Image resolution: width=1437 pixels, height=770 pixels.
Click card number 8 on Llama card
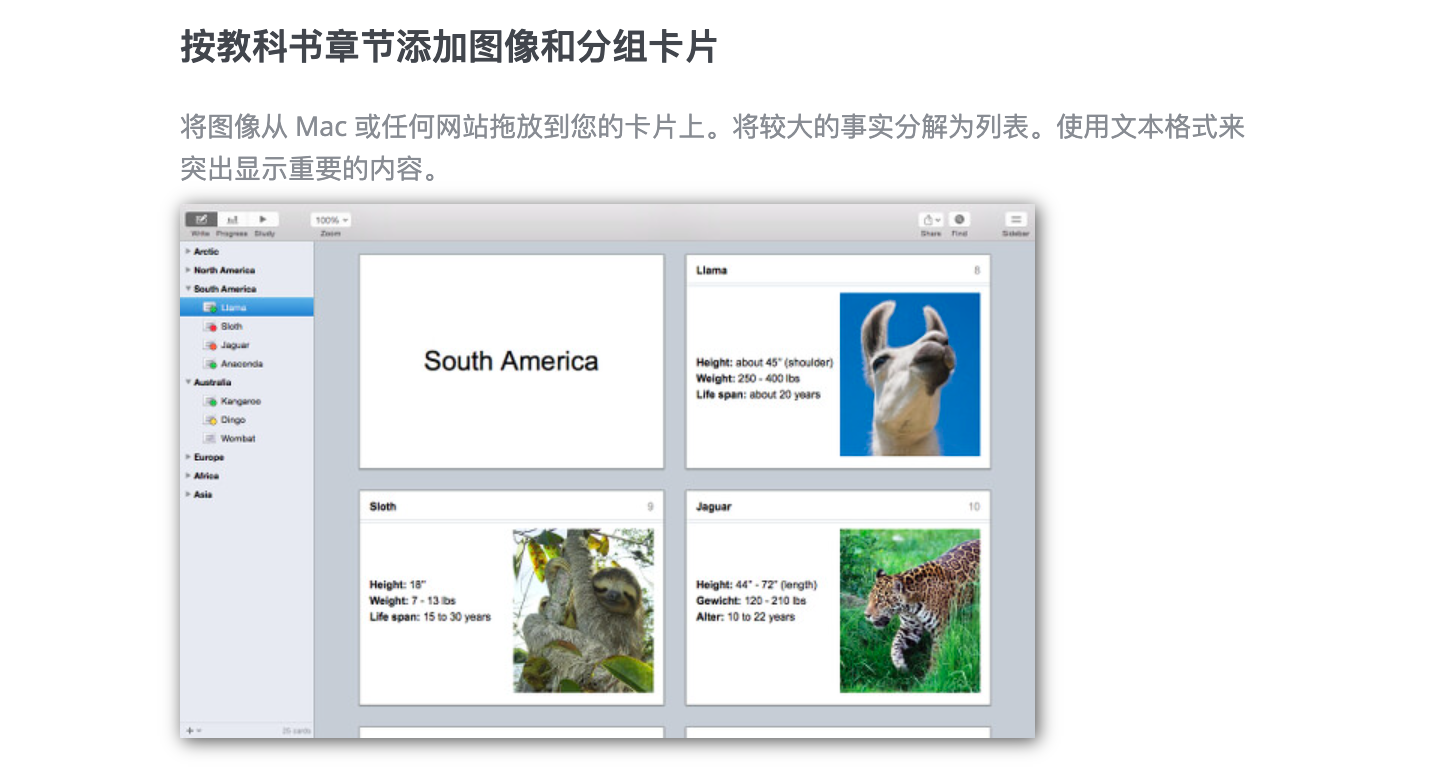click(977, 270)
